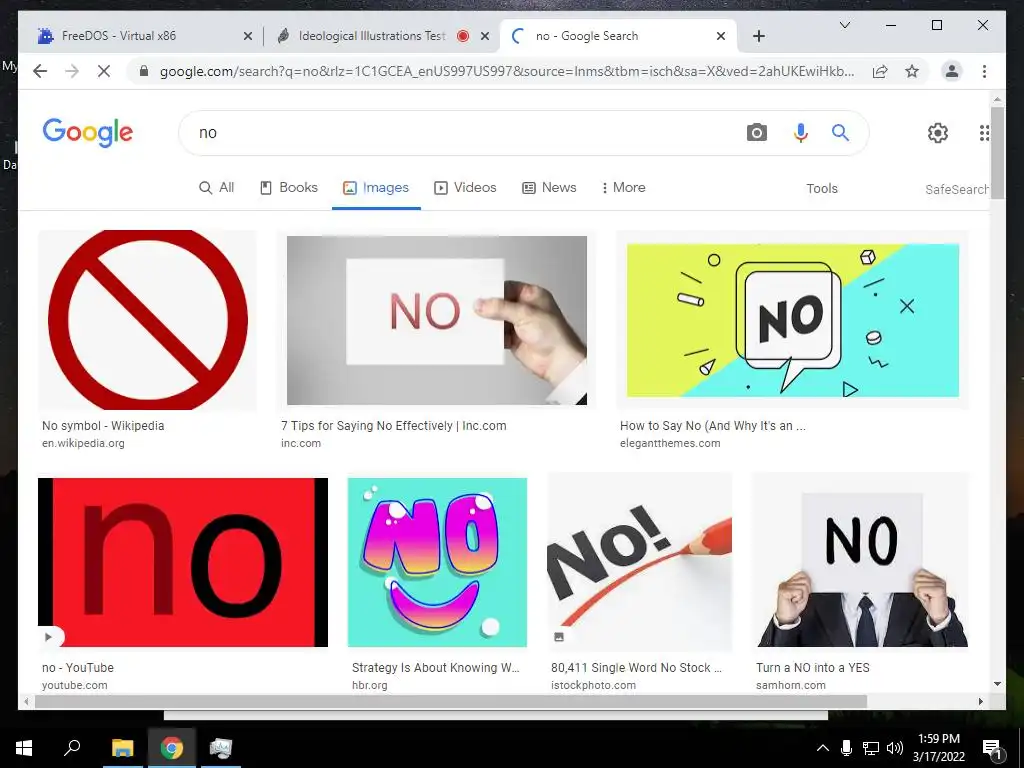
Task: Open the notification center
Action: coord(992,748)
